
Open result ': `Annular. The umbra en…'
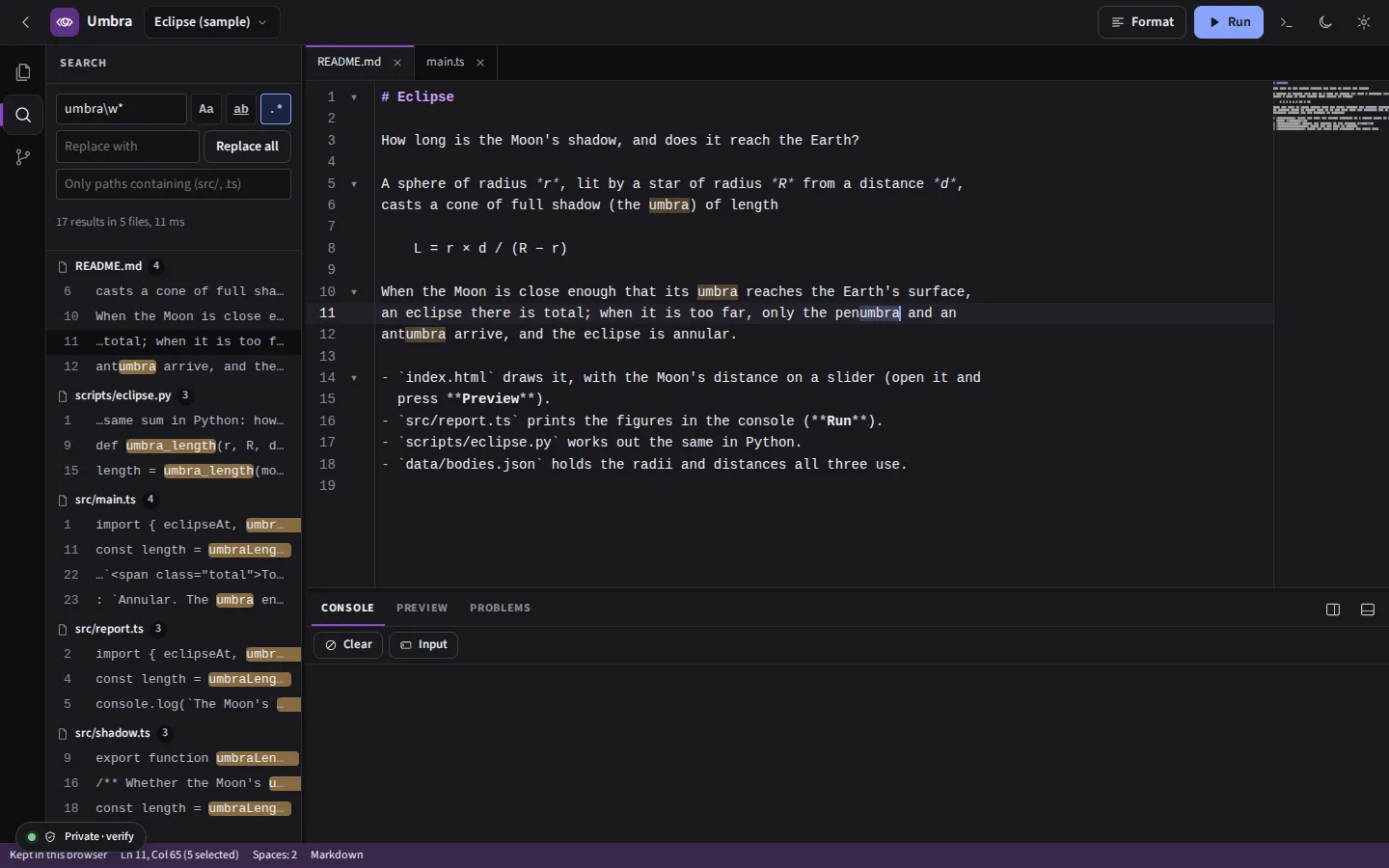tap(174, 600)
